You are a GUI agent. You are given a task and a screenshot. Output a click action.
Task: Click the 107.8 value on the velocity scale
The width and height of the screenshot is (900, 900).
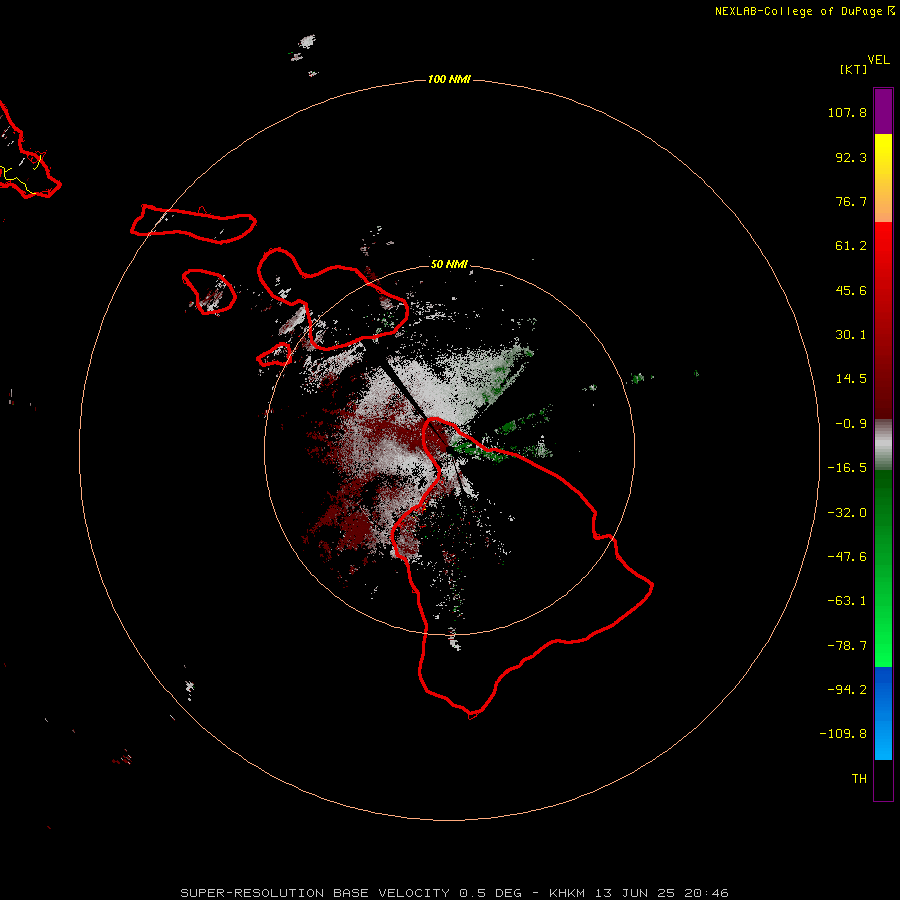click(x=847, y=112)
